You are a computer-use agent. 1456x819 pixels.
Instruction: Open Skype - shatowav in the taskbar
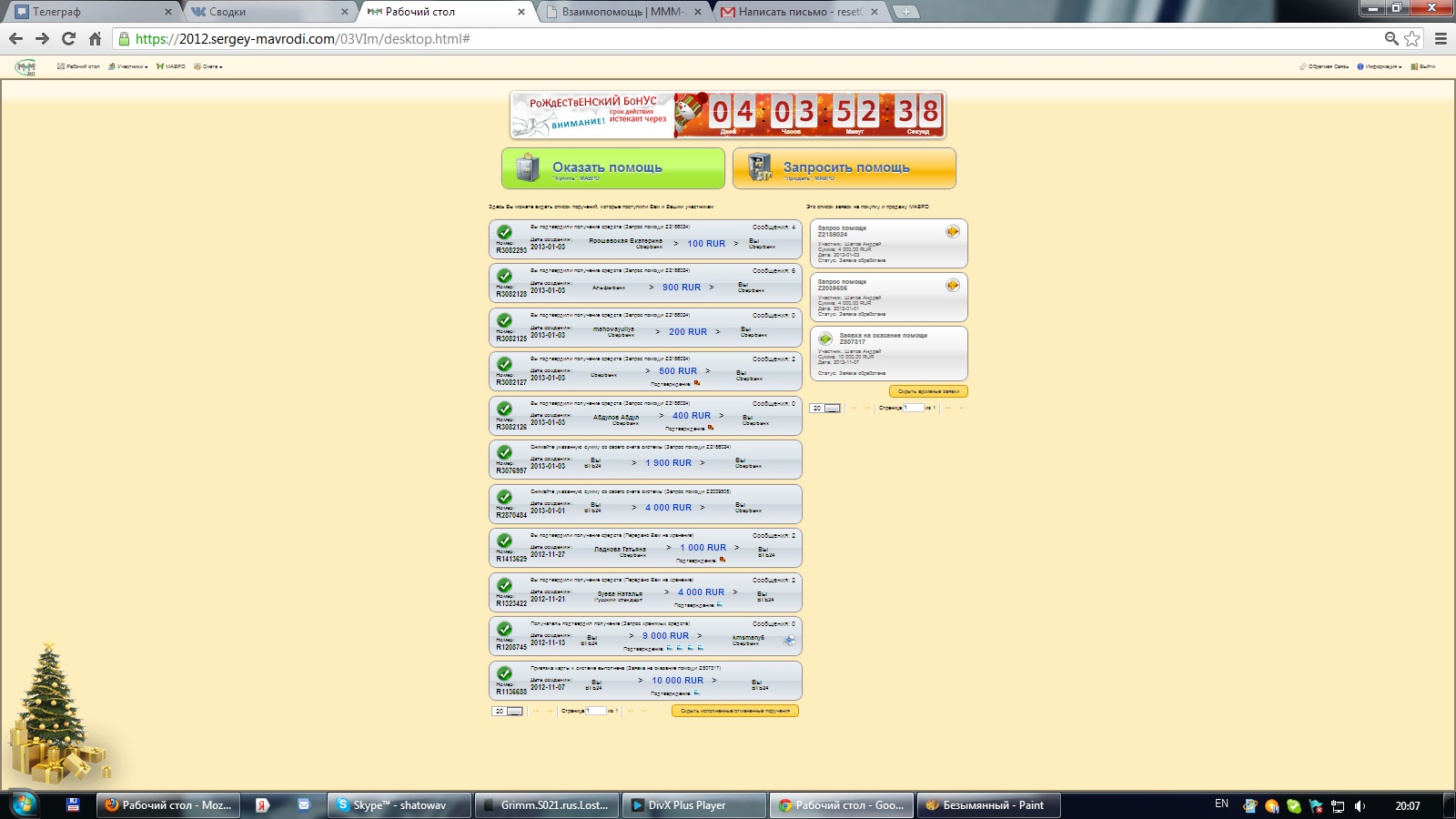(399, 805)
